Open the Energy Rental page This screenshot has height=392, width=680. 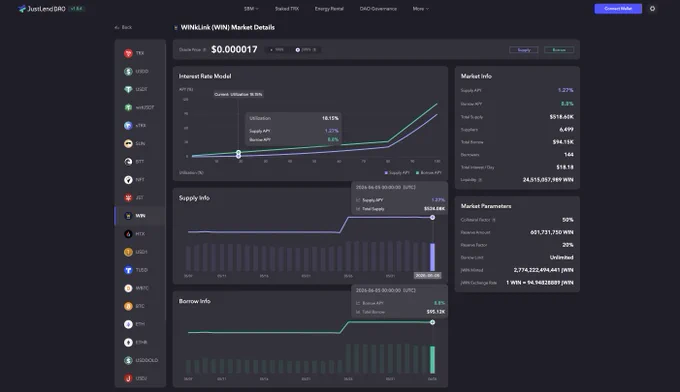point(329,9)
